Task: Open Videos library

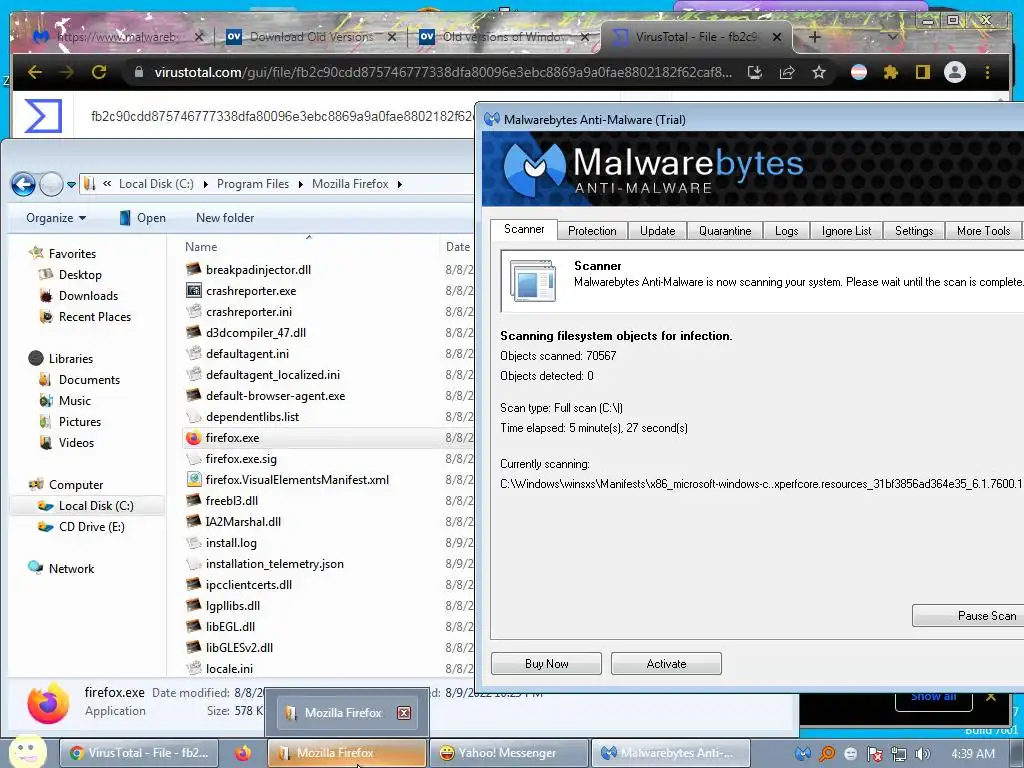Action: (76, 443)
